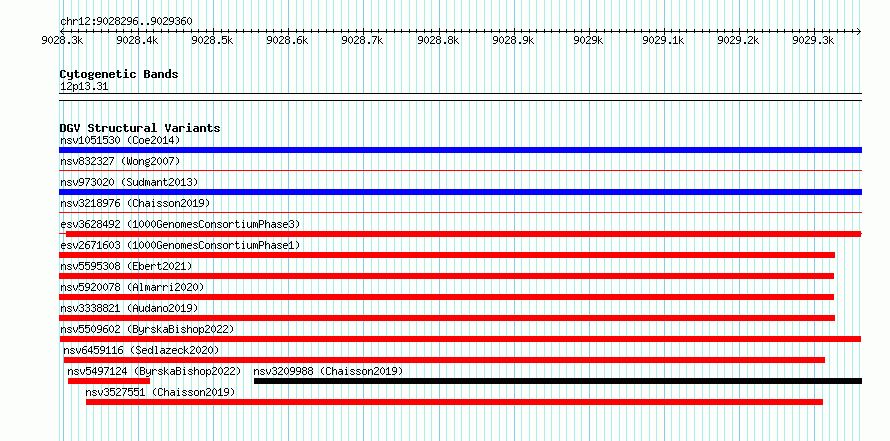Viewport: 890px width, 441px height.
Task: Click the chr12:9028296..9029360 region label
Action: (126, 21)
